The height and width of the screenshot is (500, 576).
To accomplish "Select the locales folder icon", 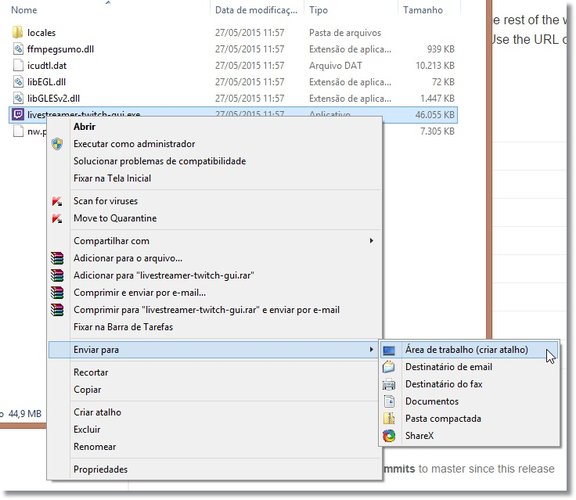I will coord(17,32).
